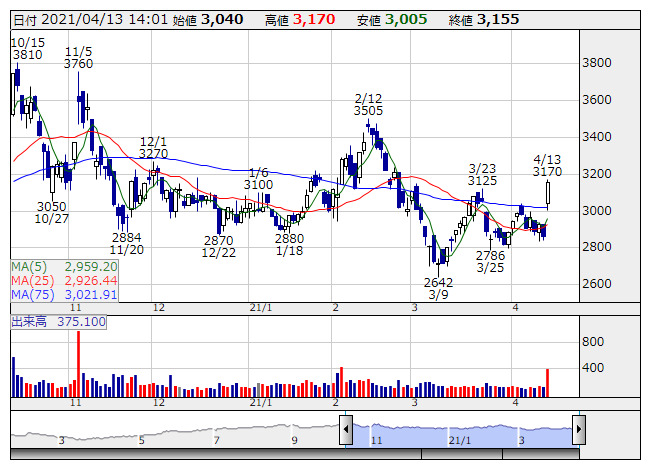Click the 4/13 3170 high label
Image resolution: width=653 pixels, height=470 pixels.
point(547,165)
